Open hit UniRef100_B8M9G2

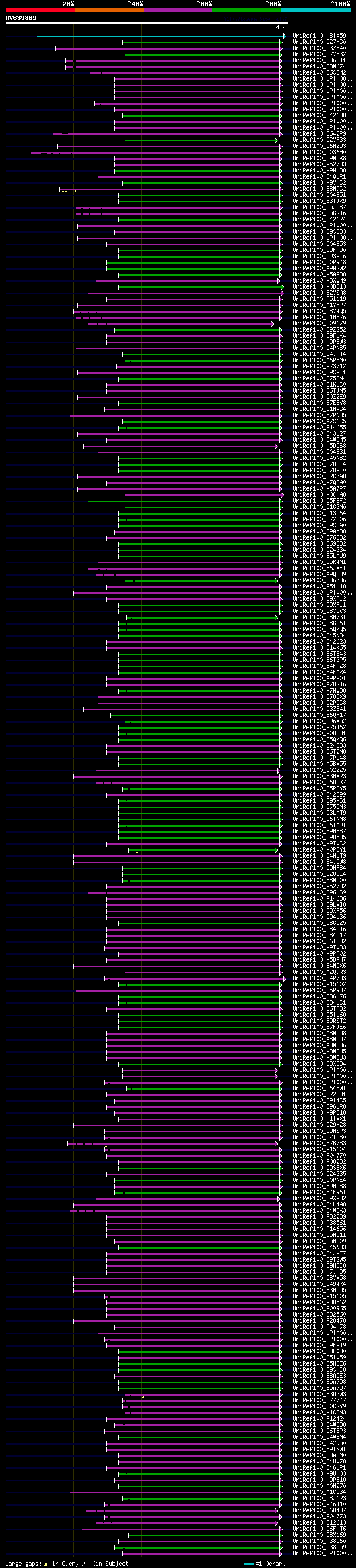tap(319, 189)
